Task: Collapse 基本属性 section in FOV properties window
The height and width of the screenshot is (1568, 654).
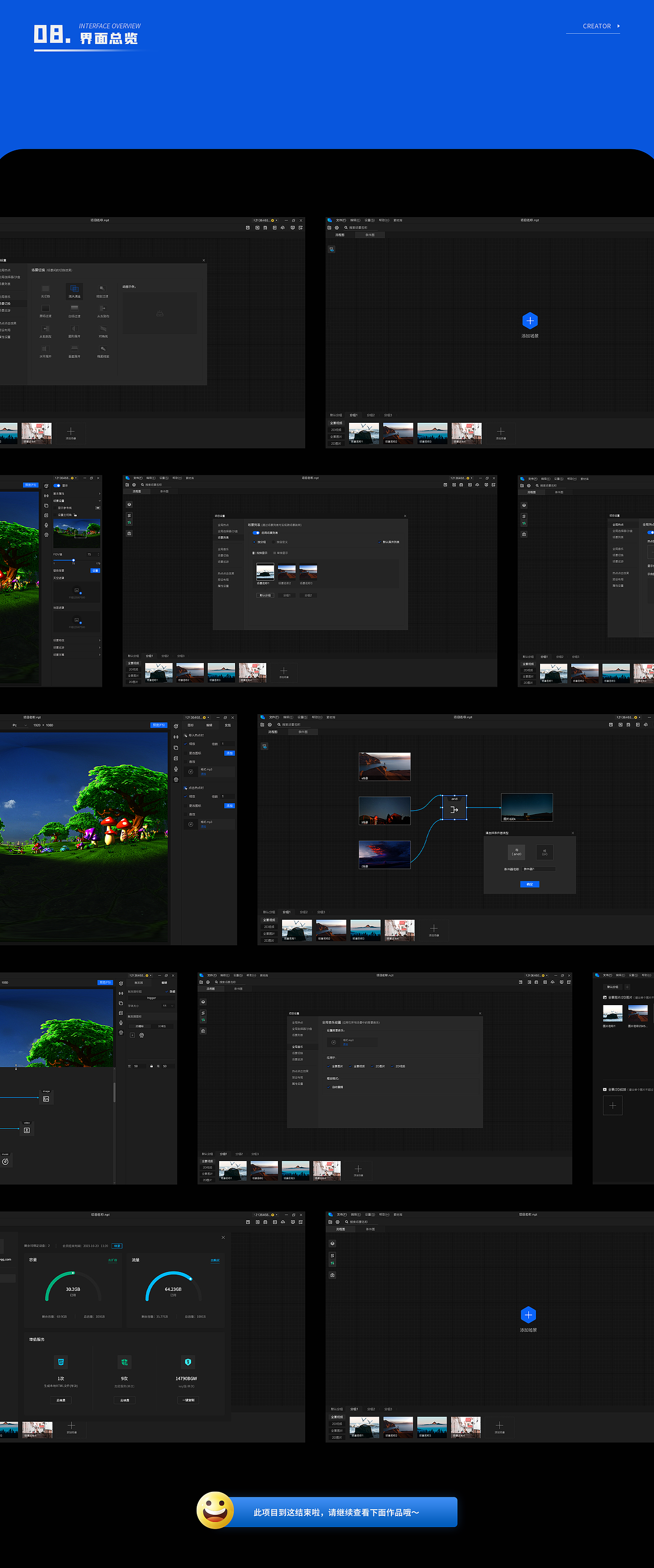Action: 77,494
